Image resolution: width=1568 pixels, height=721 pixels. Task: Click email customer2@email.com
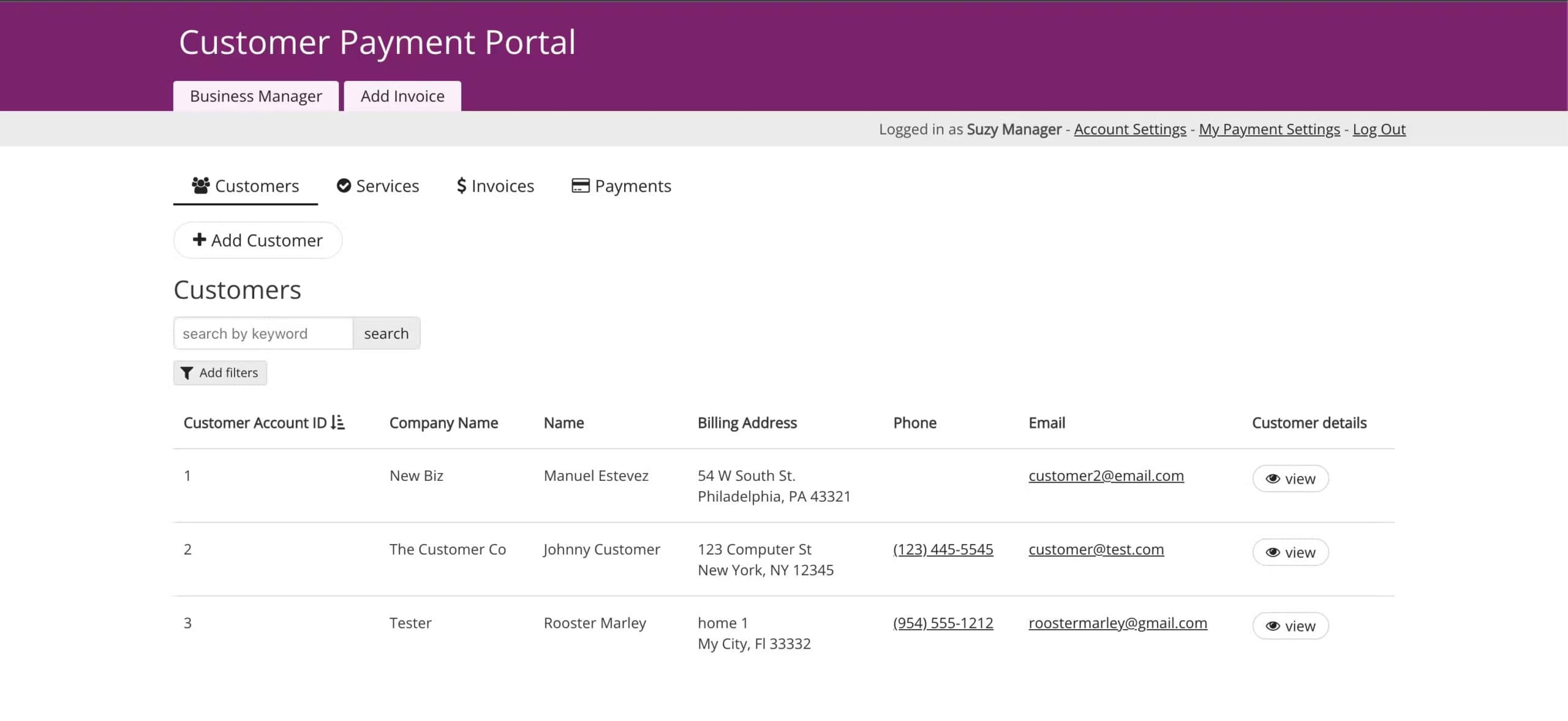click(1106, 476)
